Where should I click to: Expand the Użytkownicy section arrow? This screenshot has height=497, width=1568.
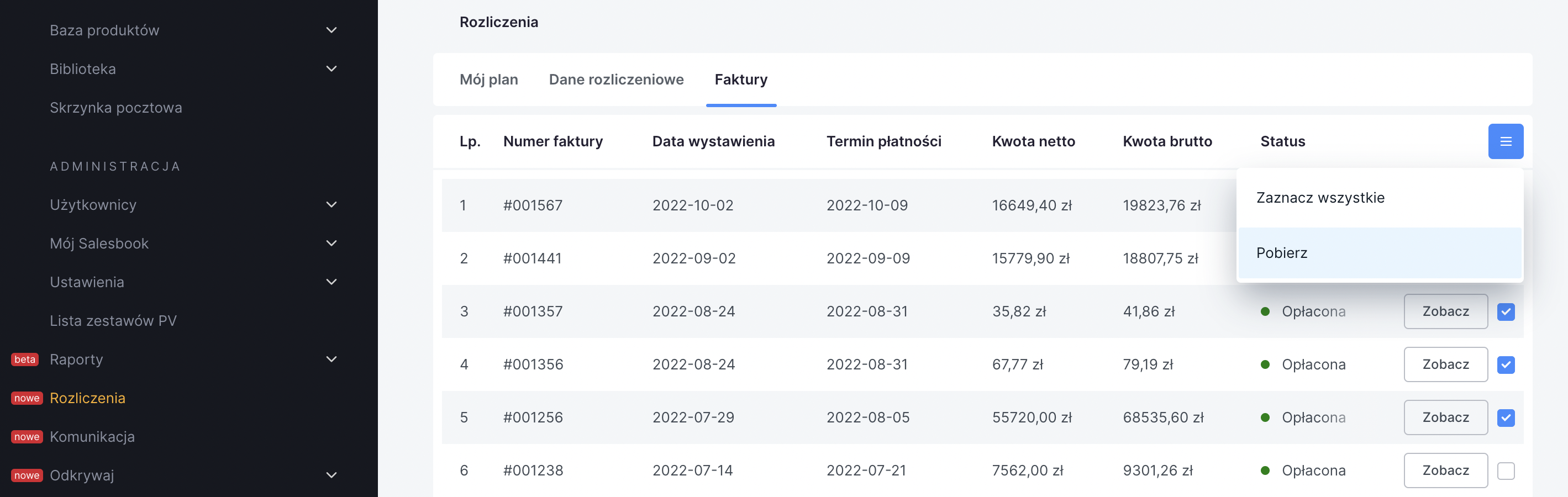(x=331, y=205)
